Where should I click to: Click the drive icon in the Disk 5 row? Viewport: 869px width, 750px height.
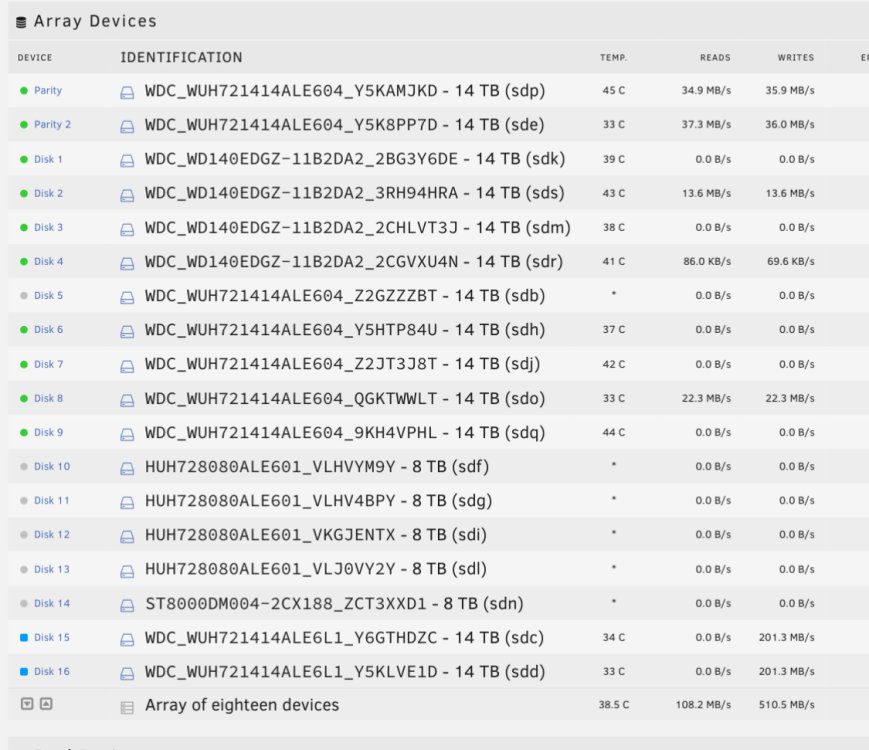point(127,298)
